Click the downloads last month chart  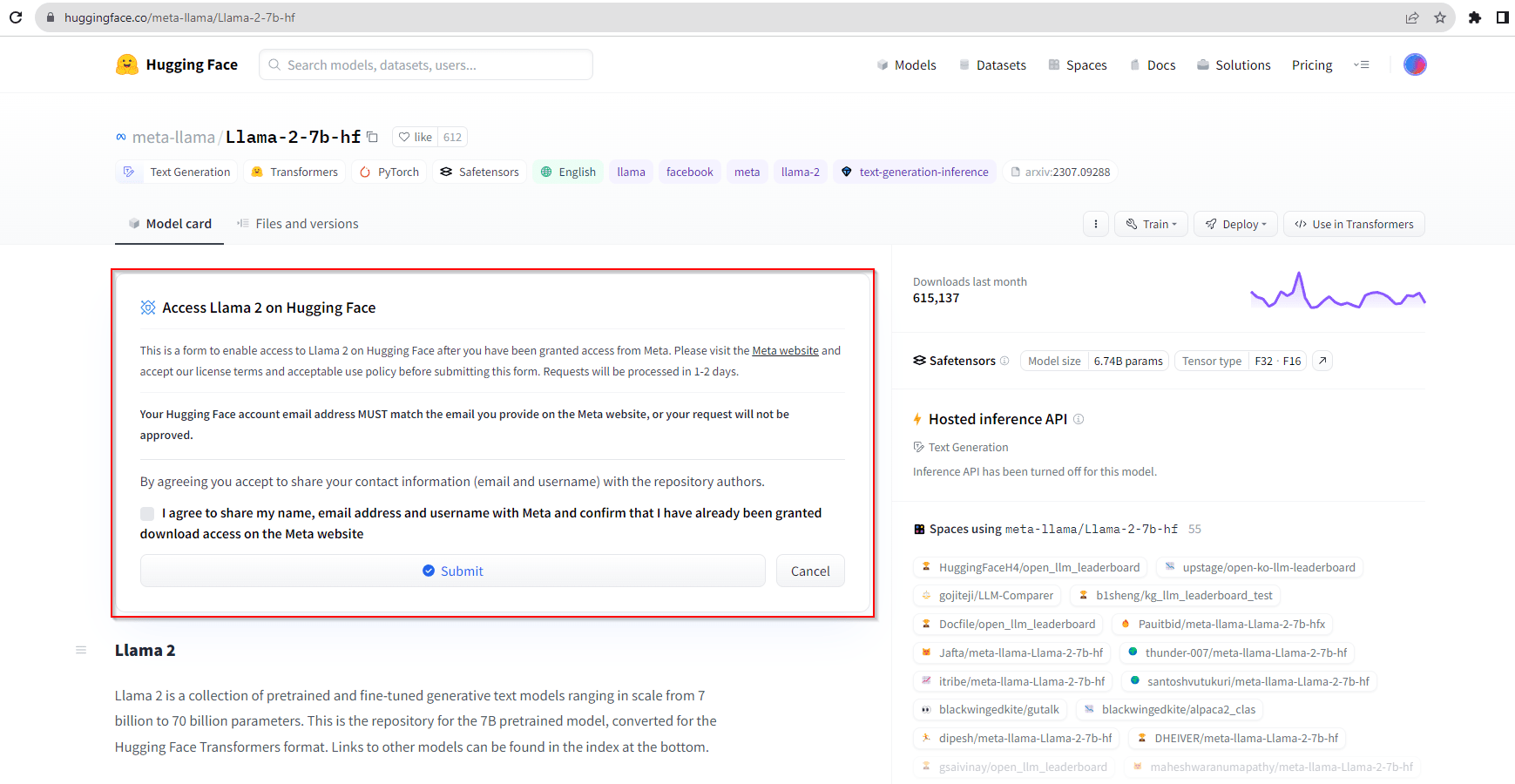click(1337, 292)
